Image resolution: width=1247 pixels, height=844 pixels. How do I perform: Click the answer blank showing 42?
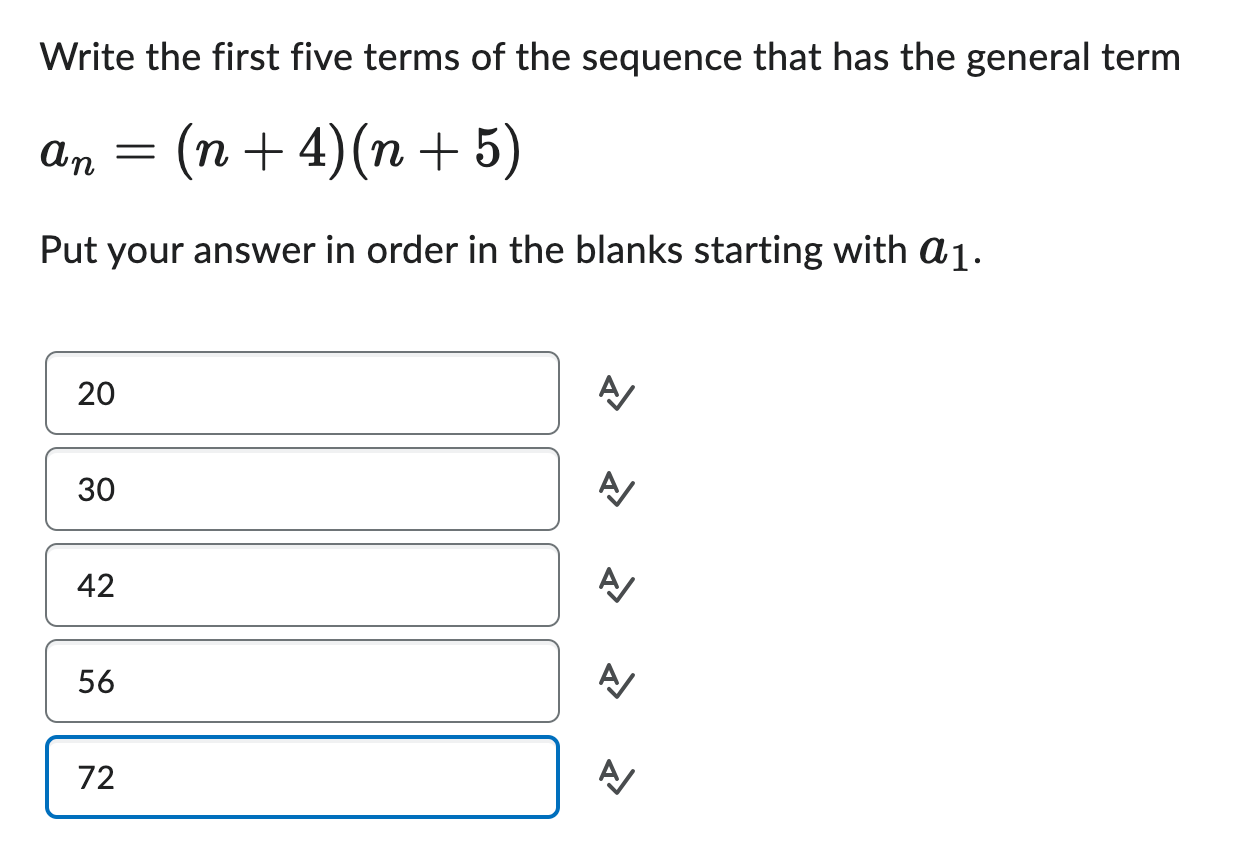click(300, 585)
